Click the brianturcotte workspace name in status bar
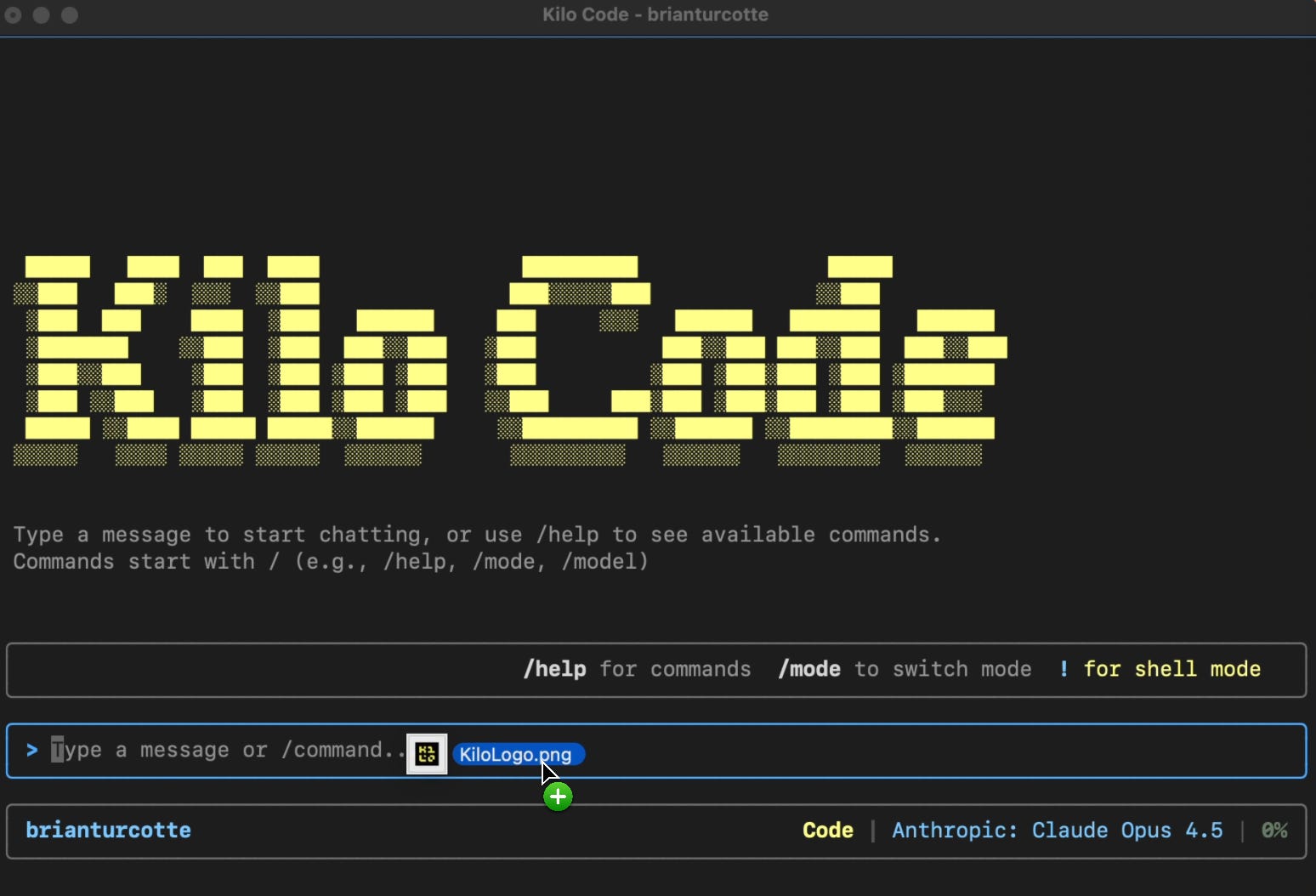 108,830
